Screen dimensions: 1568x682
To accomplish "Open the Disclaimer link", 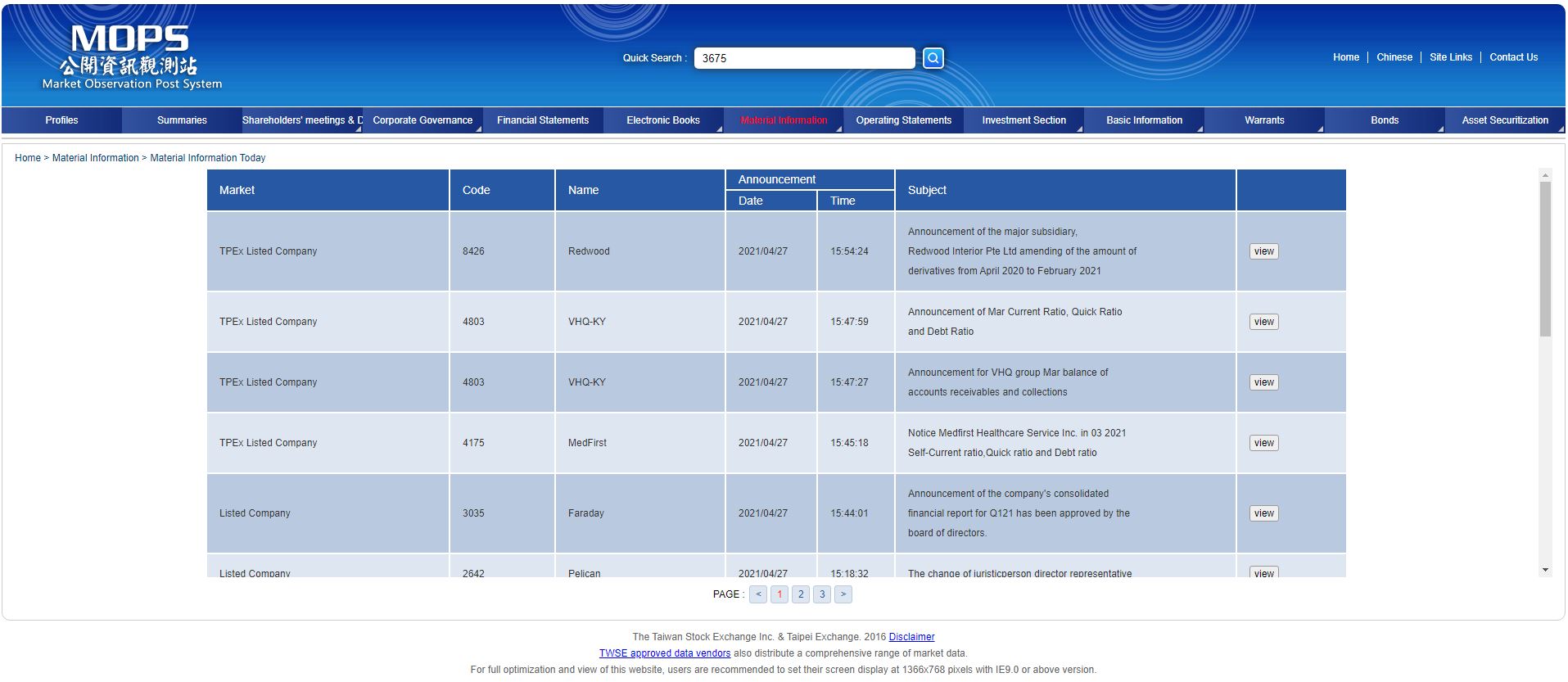I will pos(911,637).
